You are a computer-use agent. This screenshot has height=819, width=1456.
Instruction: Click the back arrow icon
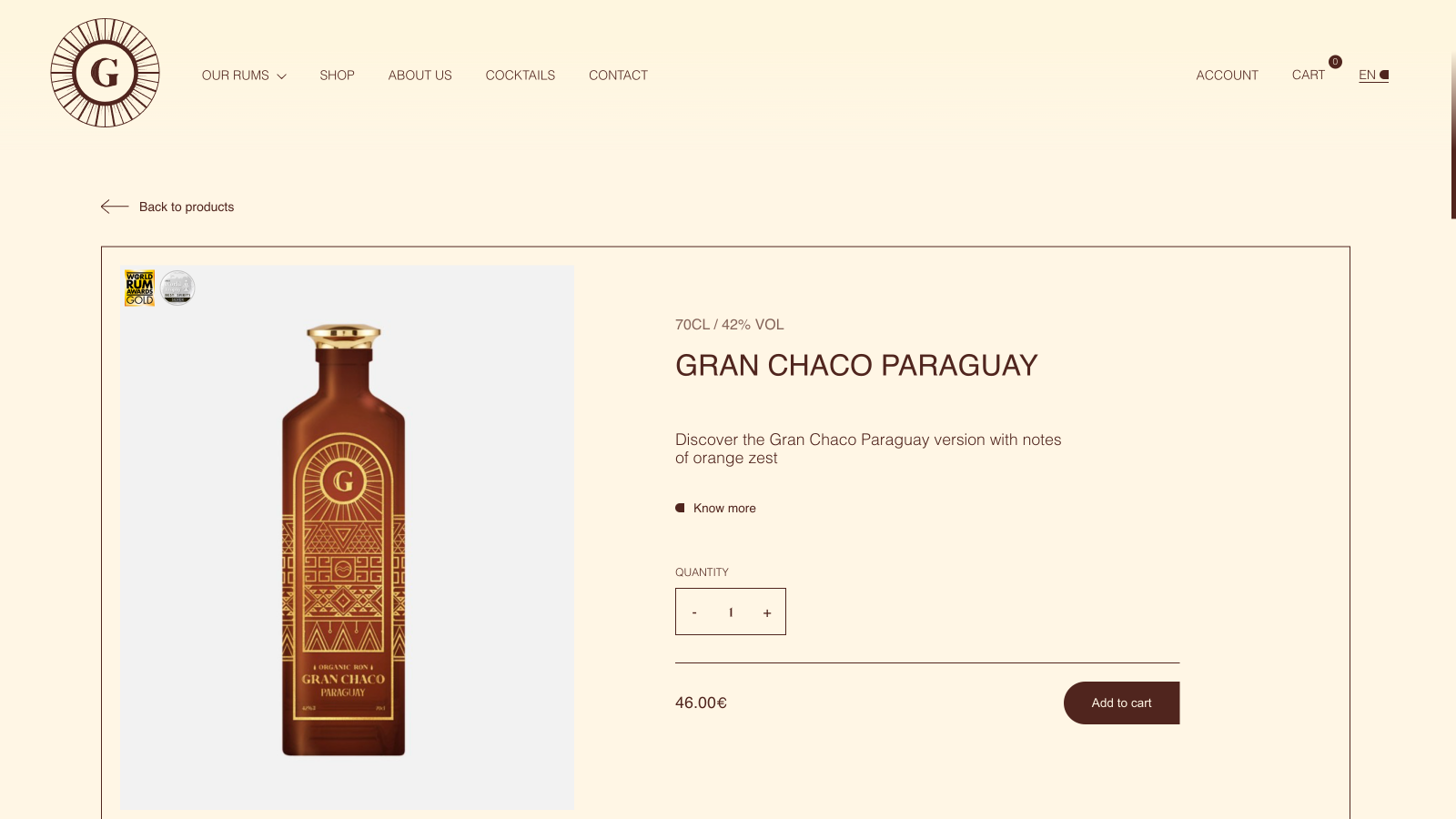pos(115,207)
